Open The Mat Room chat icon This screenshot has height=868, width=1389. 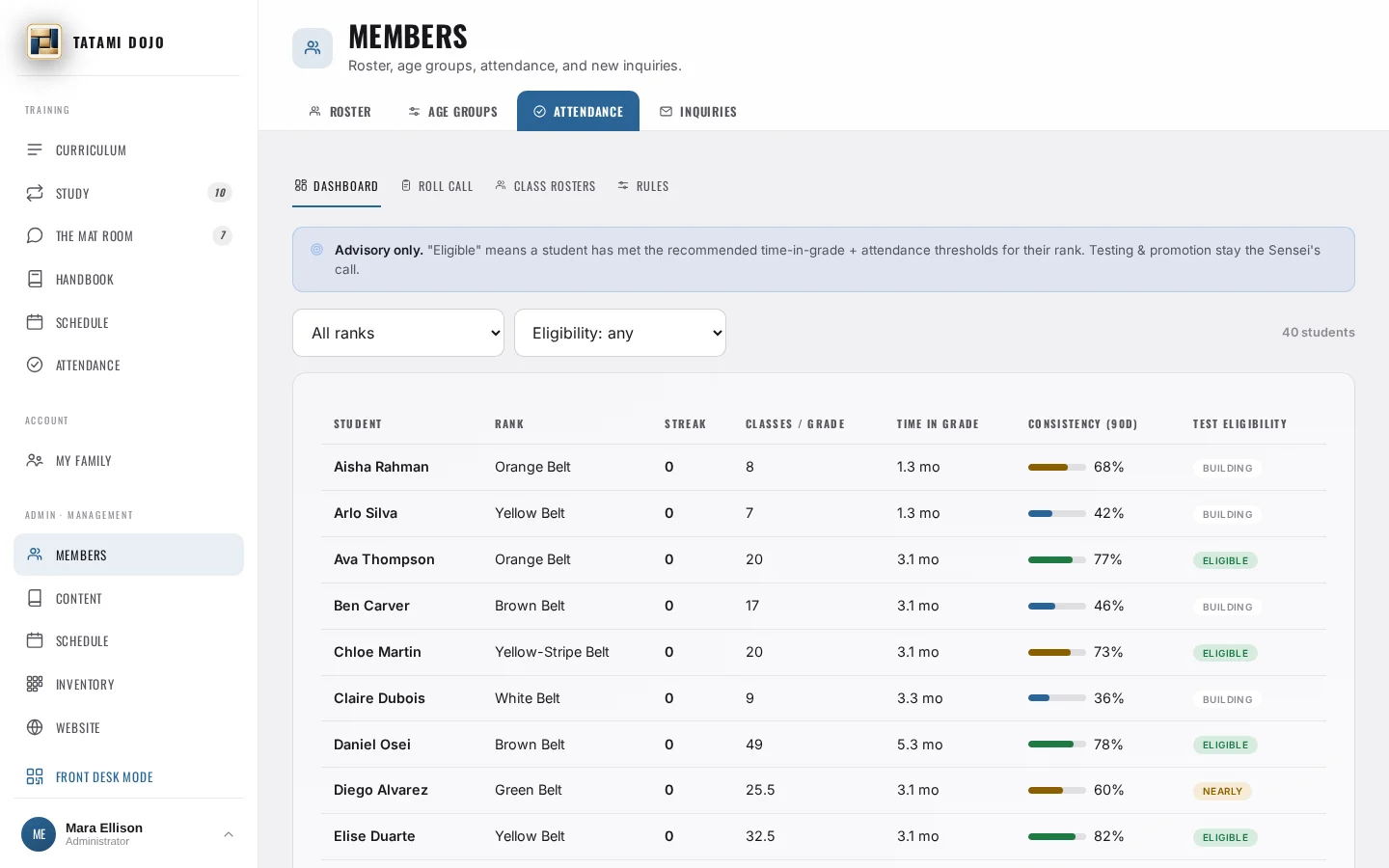[35, 235]
